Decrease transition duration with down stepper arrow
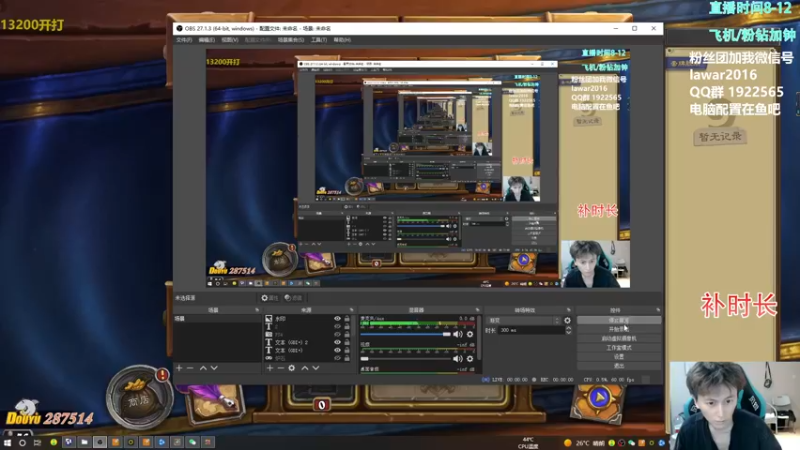The height and width of the screenshot is (450, 800). 568,333
